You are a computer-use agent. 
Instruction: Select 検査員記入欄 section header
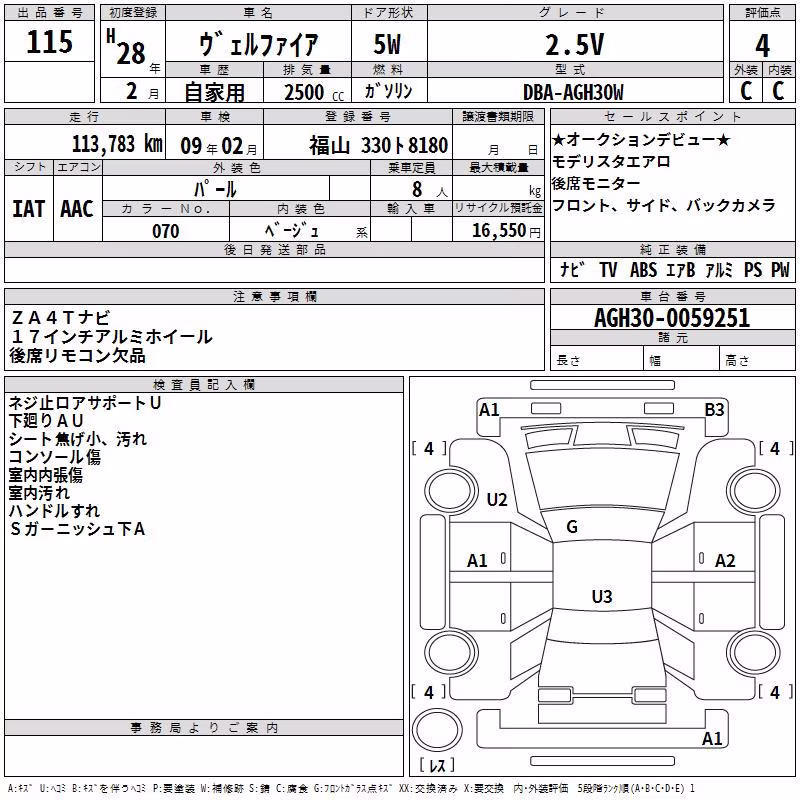(x=204, y=385)
